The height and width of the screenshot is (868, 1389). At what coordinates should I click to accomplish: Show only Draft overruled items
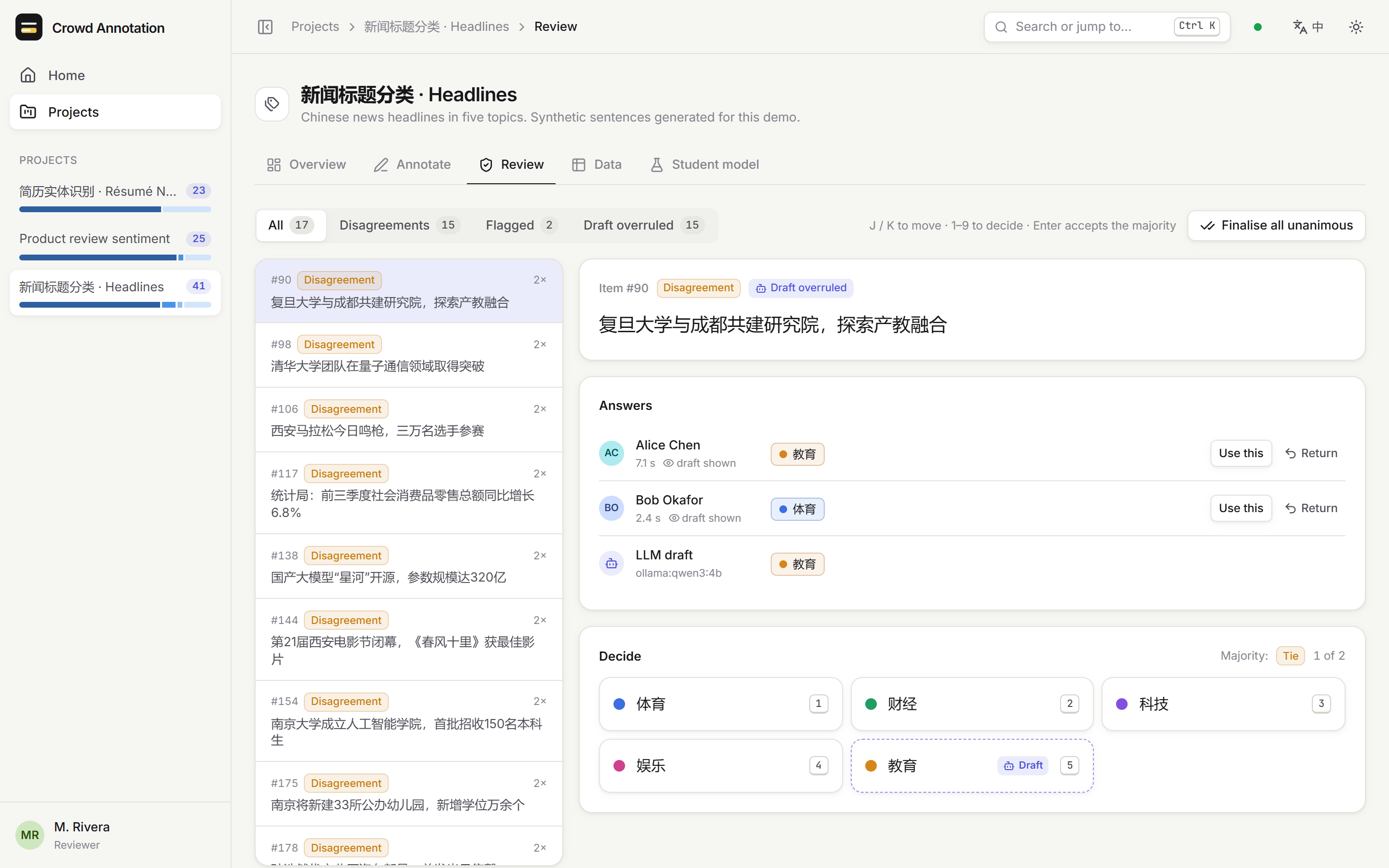[x=643, y=225]
